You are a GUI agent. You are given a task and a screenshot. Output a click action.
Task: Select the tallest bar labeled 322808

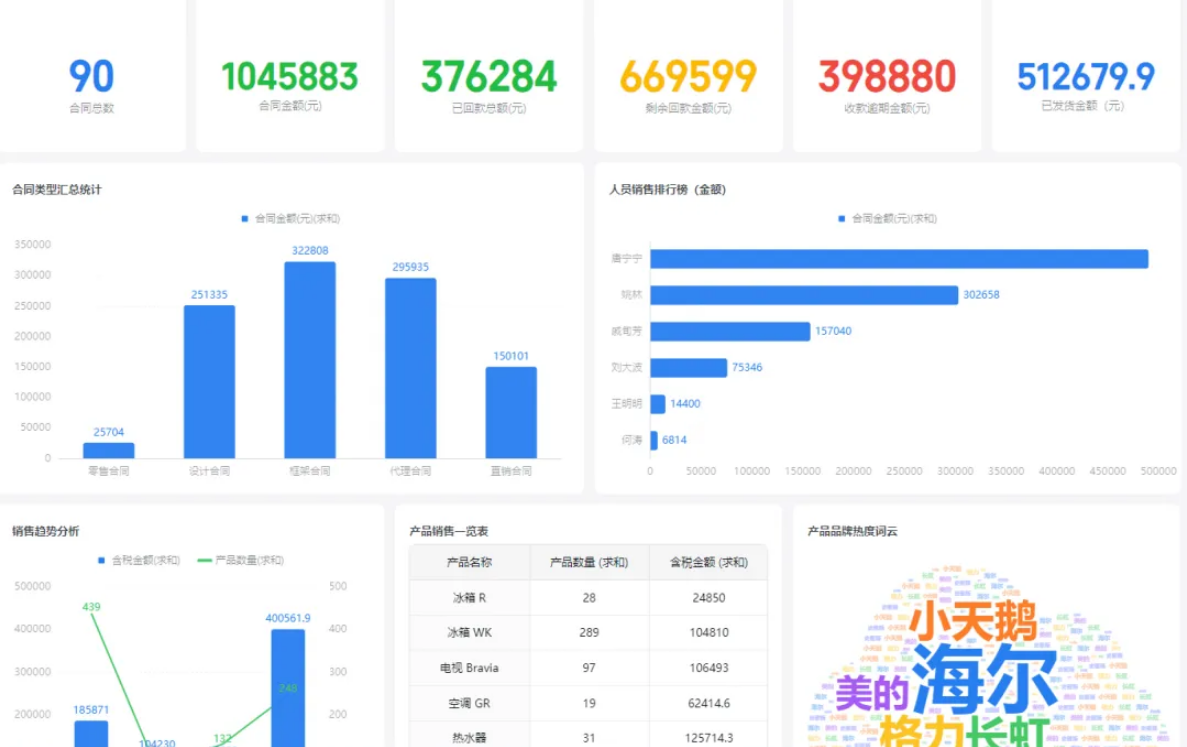tap(310, 360)
